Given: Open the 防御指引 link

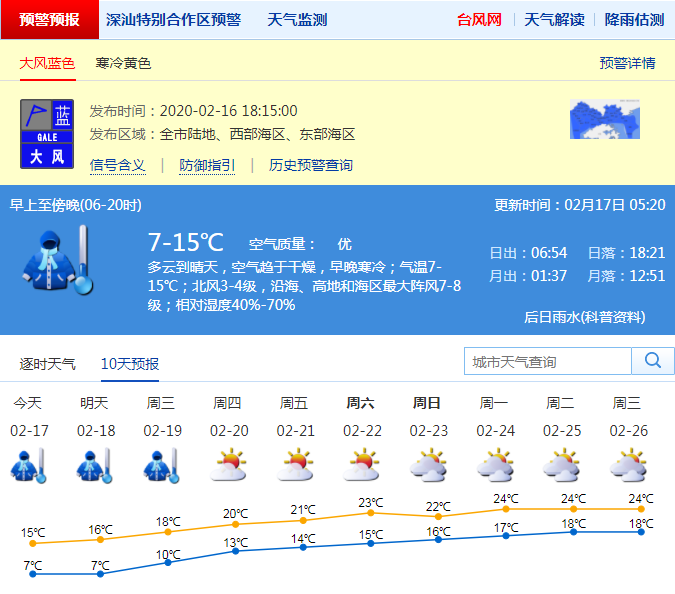Looking at the screenshot, I should [207, 165].
